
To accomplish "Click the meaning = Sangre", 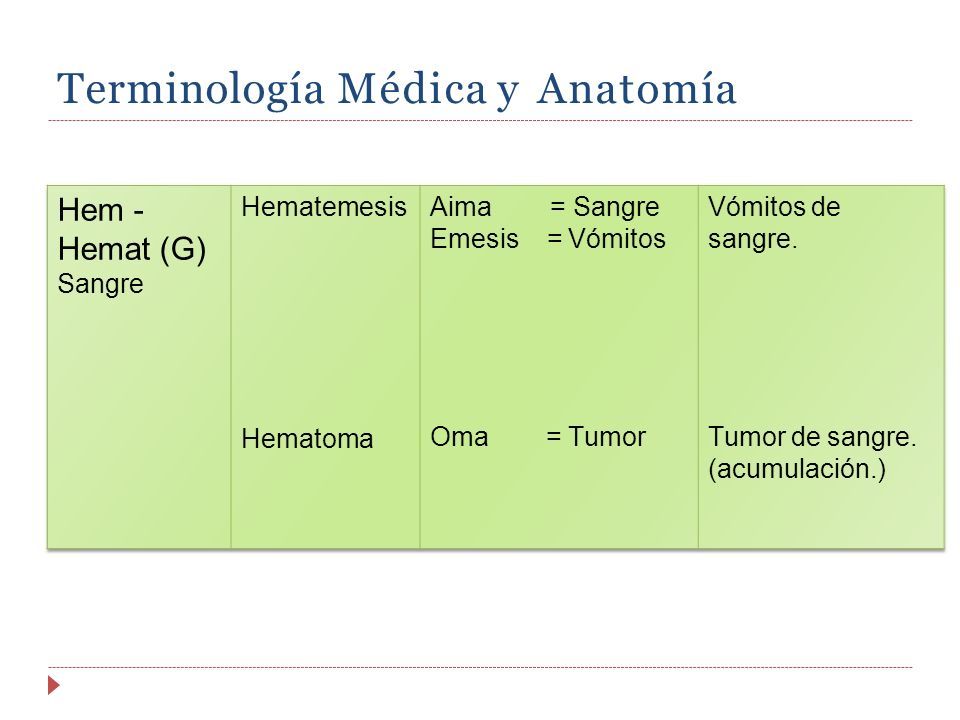I will pyautogui.click(x=604, y=207).
